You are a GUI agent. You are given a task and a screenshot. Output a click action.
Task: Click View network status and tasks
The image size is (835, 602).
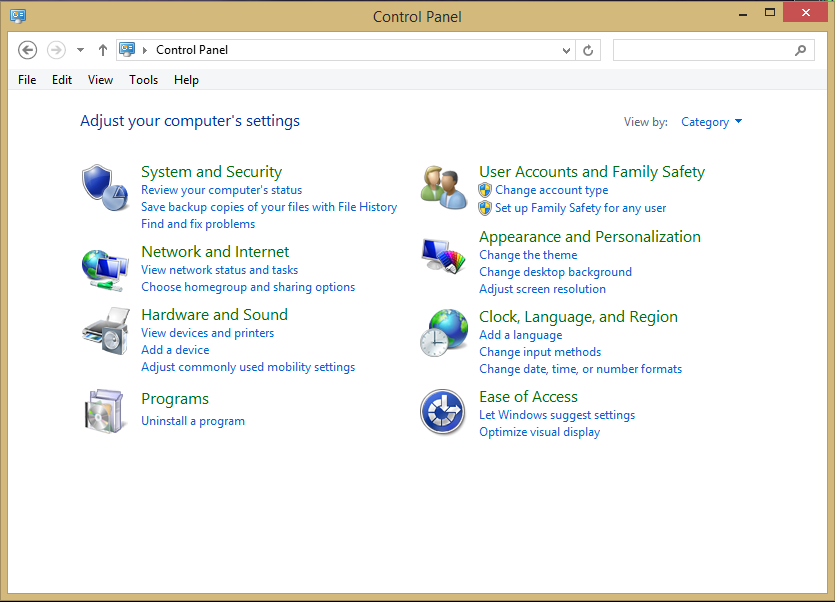[219, 270]
